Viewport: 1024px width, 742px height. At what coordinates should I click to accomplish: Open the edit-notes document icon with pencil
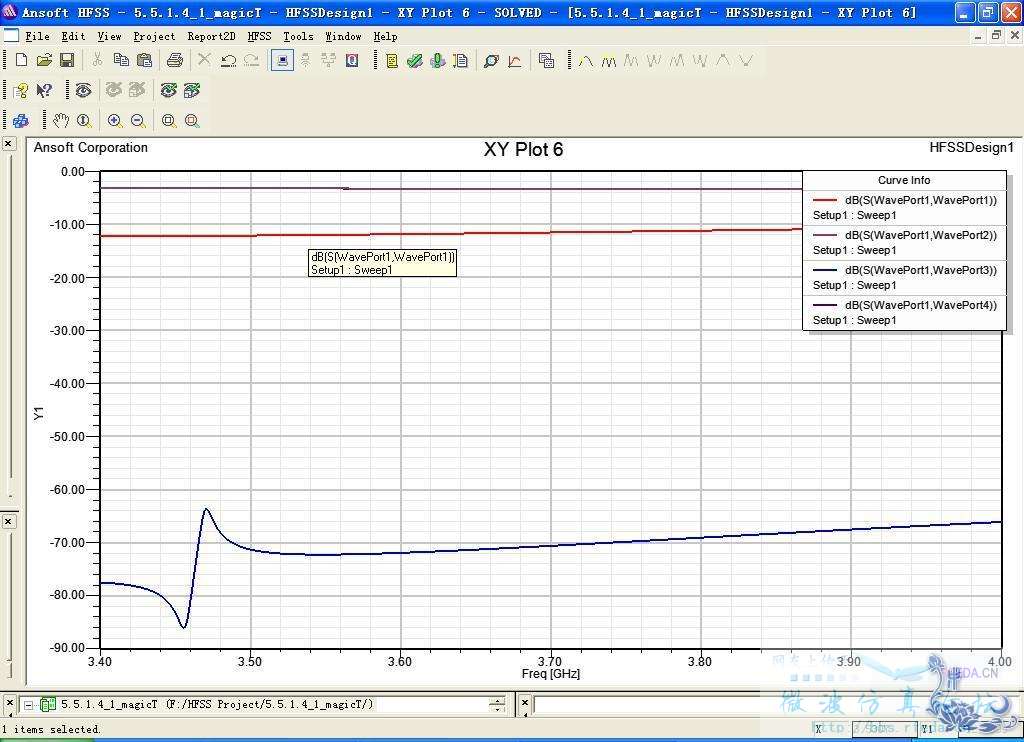460,61
